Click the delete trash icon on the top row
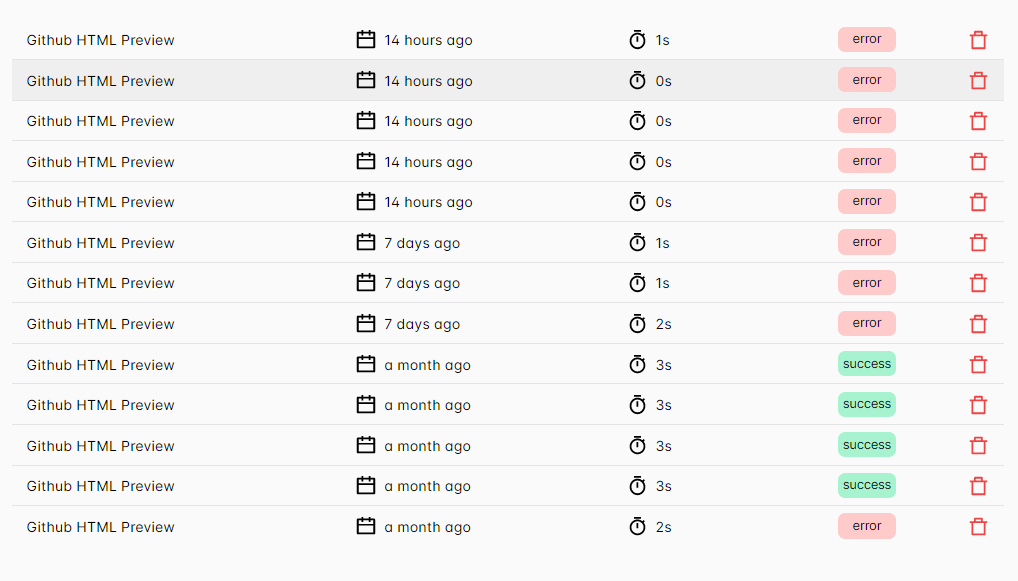 pyautogui.click(x=978, y=39)
